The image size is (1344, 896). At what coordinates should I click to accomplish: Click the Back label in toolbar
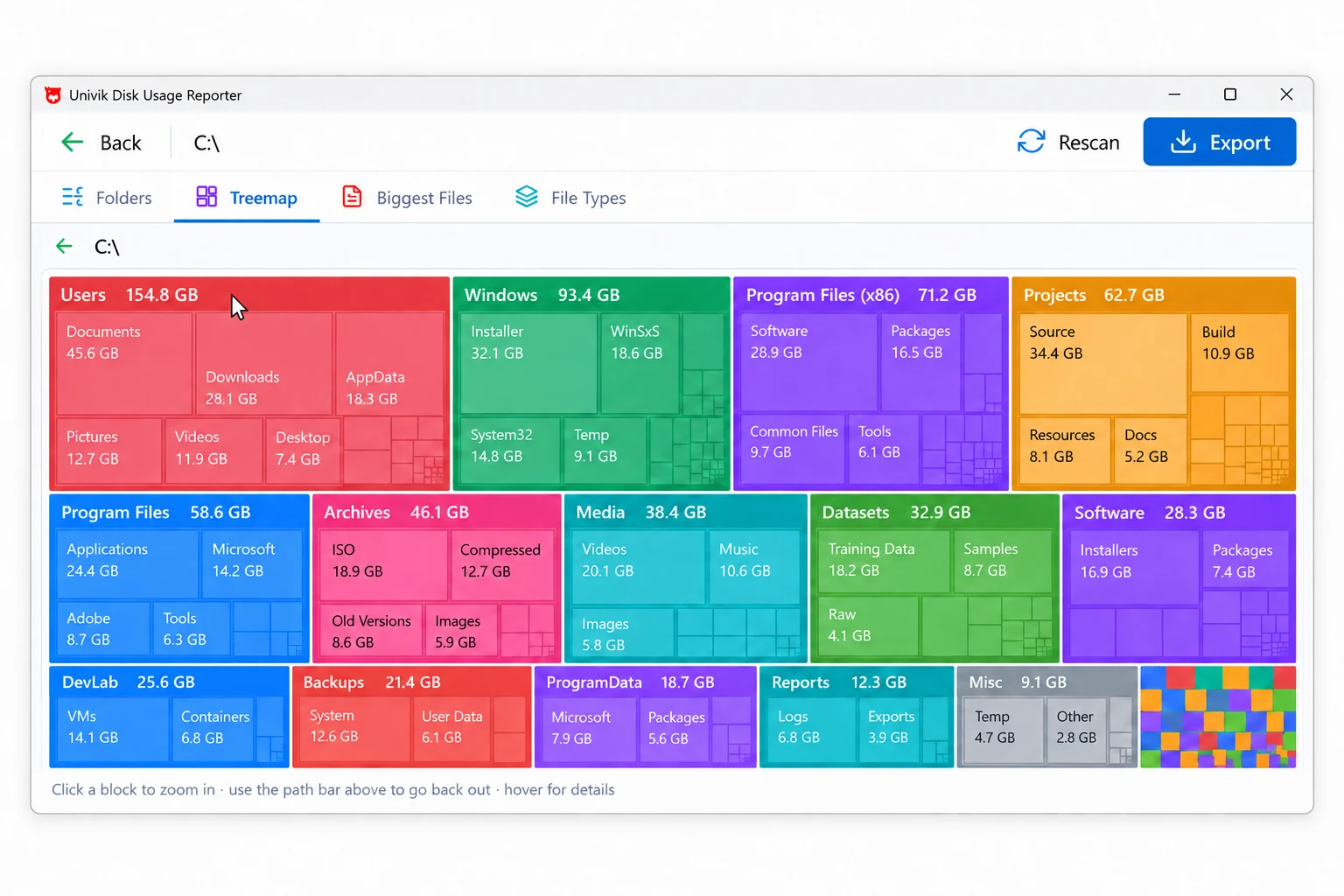[121, 143]
